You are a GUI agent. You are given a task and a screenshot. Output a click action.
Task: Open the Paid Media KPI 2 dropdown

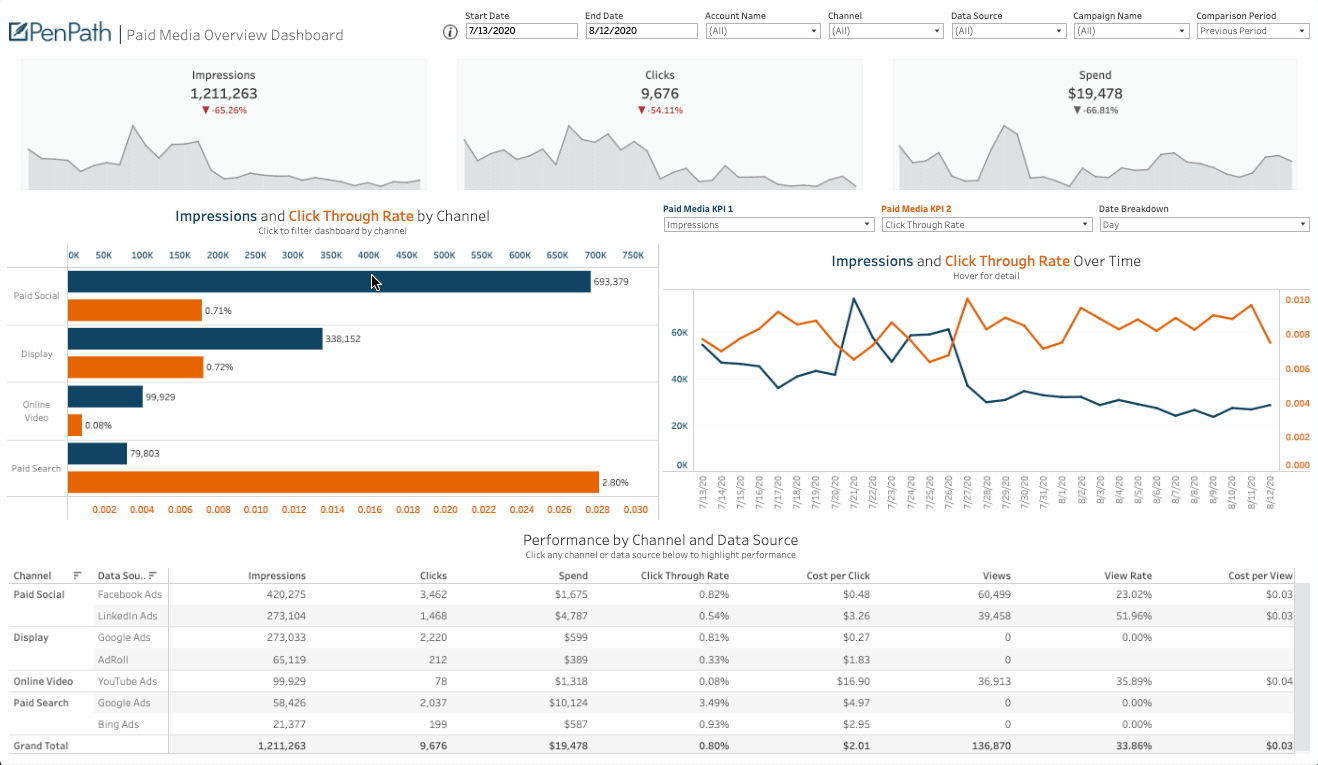pos(986,224)
